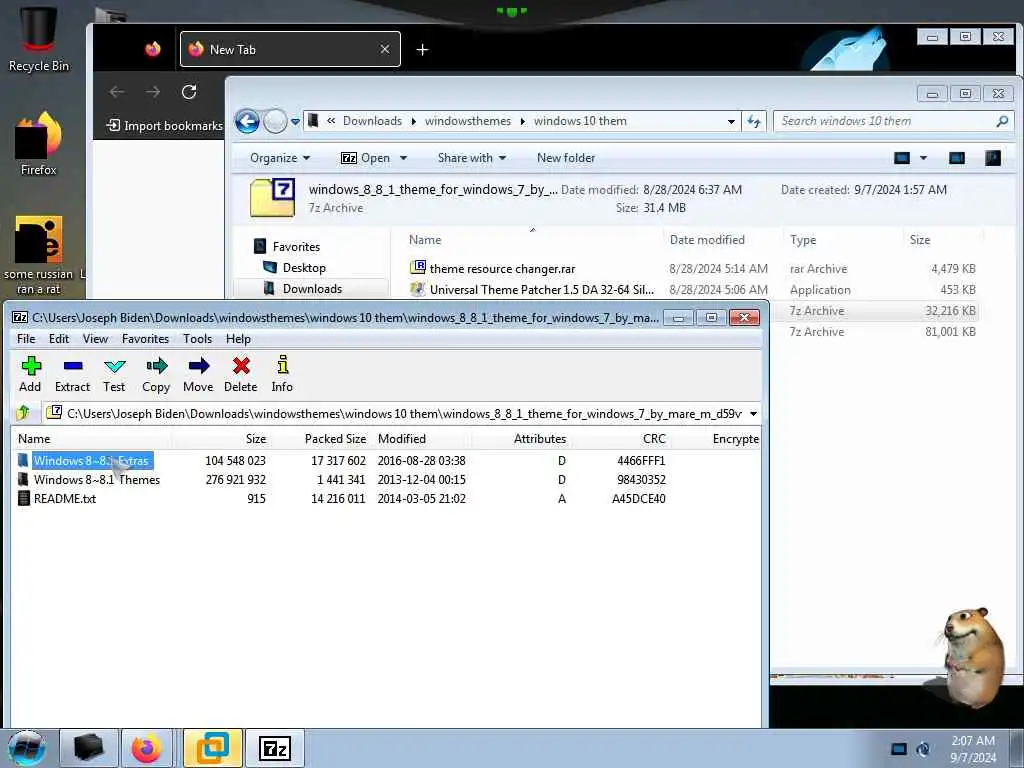This screenshot has height=768, width=1024.
Task: Open archive Info in 7-Zip
Action: click(x=282, y=374)
